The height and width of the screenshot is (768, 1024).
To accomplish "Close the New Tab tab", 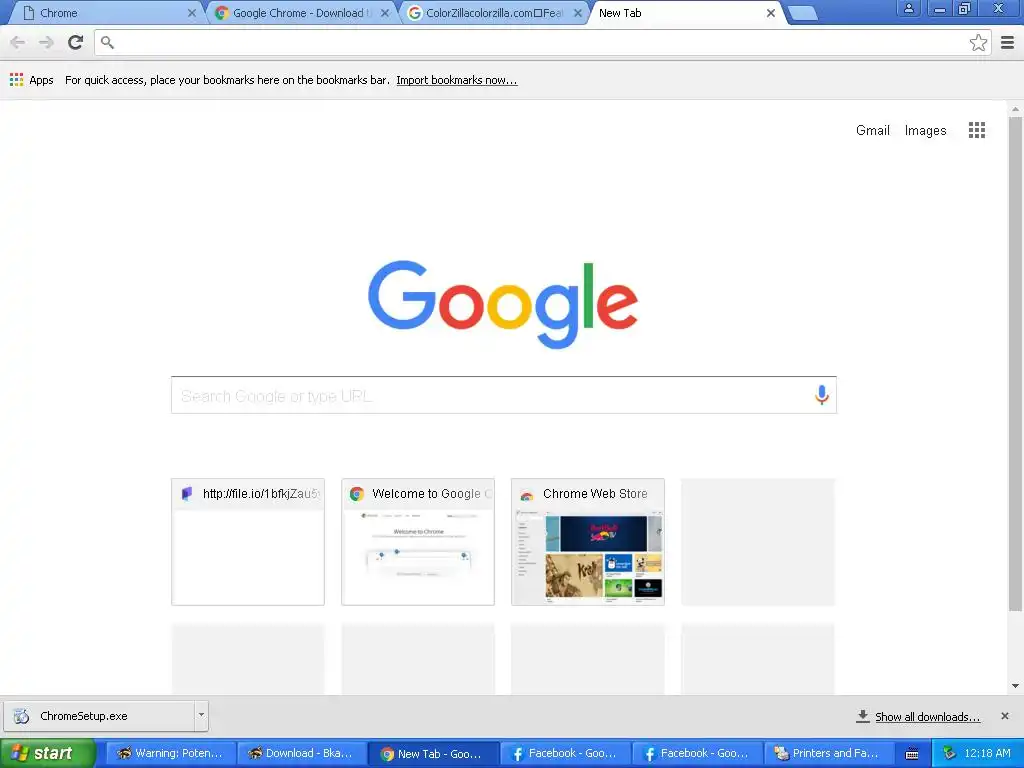I will coord(771,13).
